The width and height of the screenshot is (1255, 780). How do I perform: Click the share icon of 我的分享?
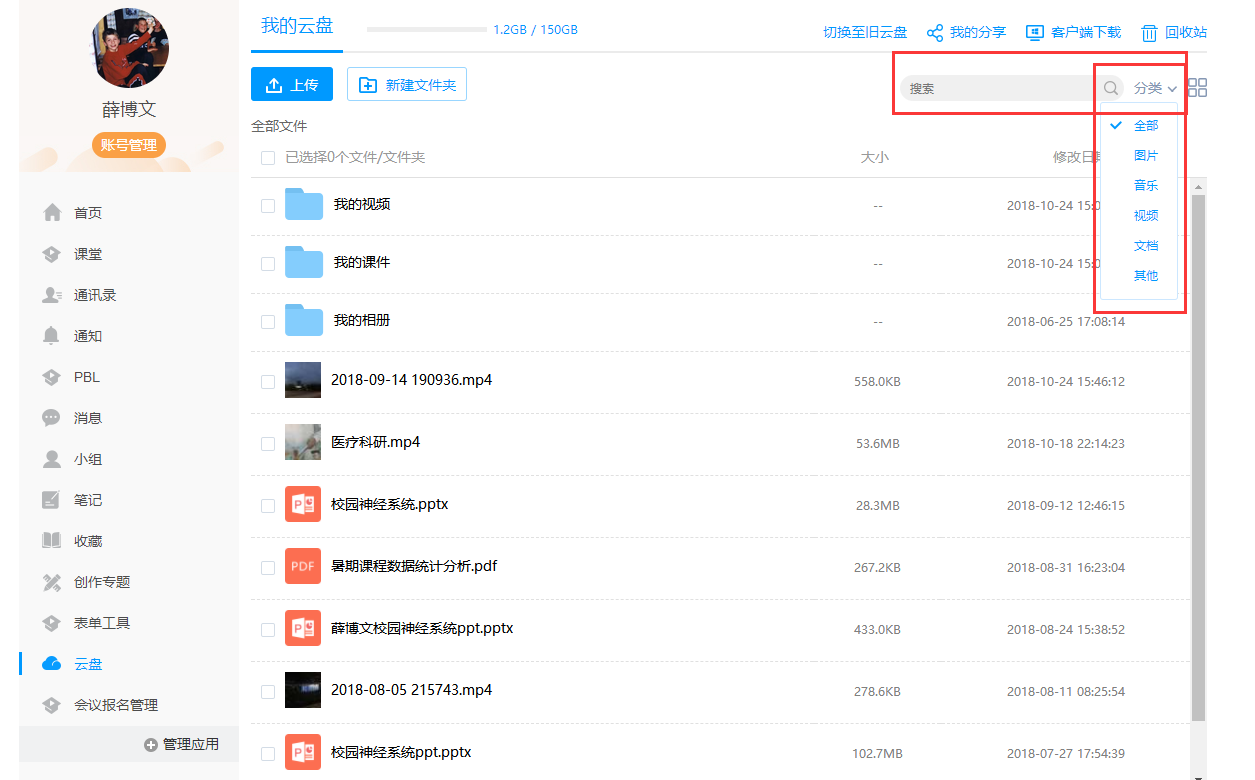tap(935, 32)
